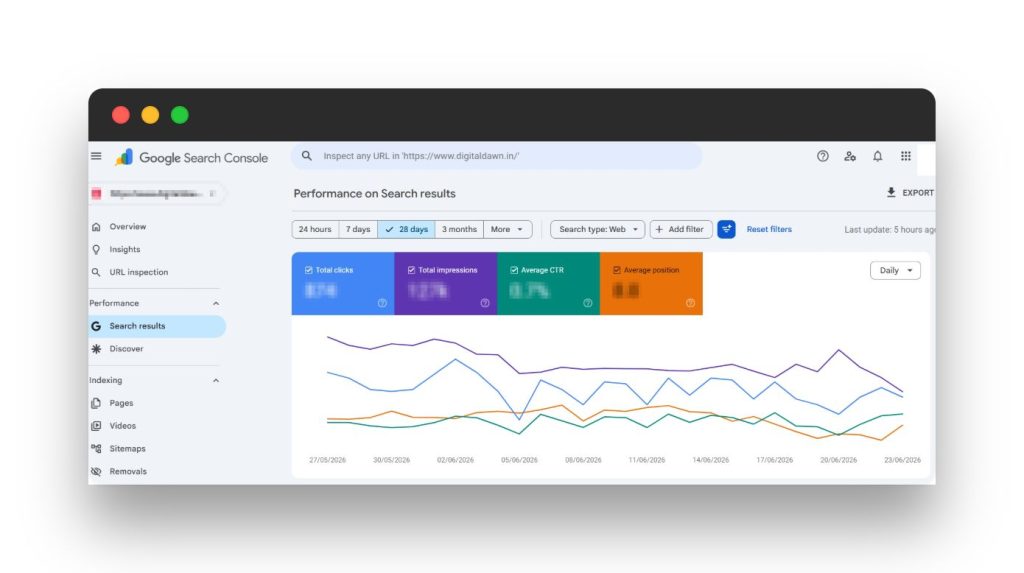
Task: Click the magnifier icon in the URL inspect bar
Action: tap(306, 156)
